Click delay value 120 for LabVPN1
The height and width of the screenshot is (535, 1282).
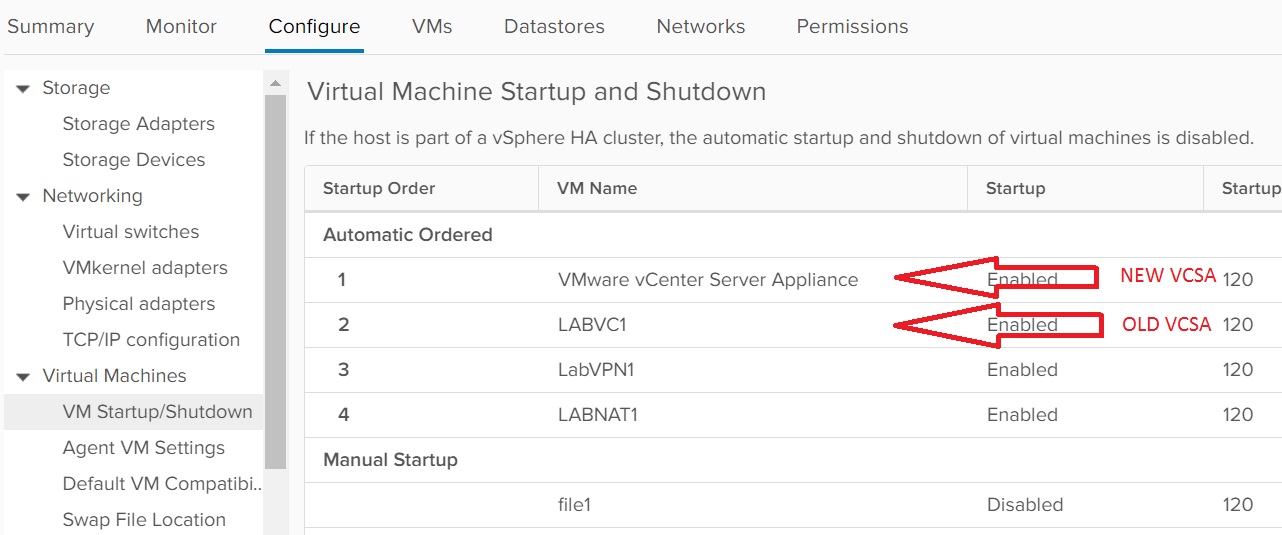[x=1238, y=370]
